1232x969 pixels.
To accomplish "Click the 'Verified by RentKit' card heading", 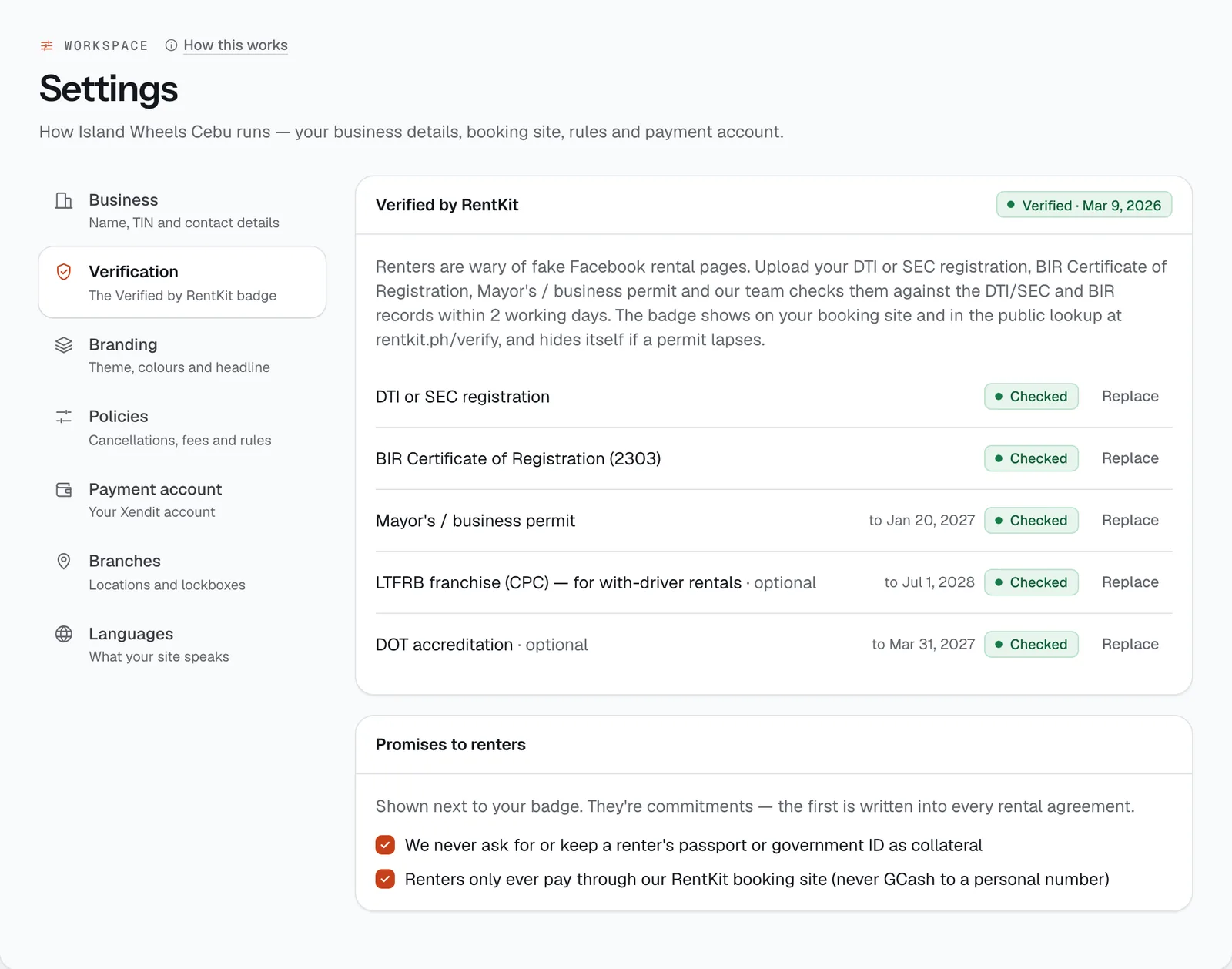I will click(447, 205).
